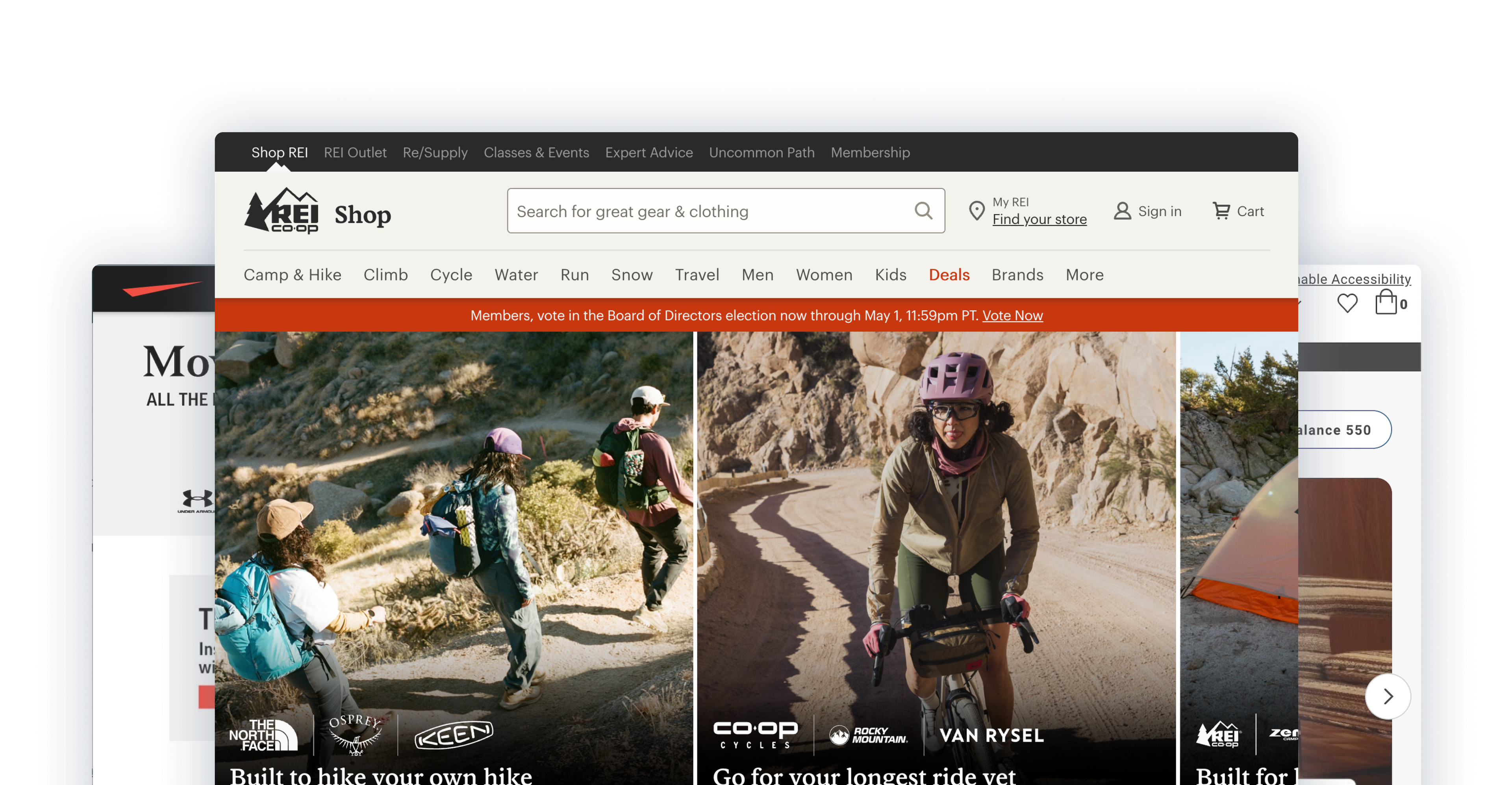Screen dimensions: 1512x785
Task: Open the Brands menu
Action: point(1017,275)
